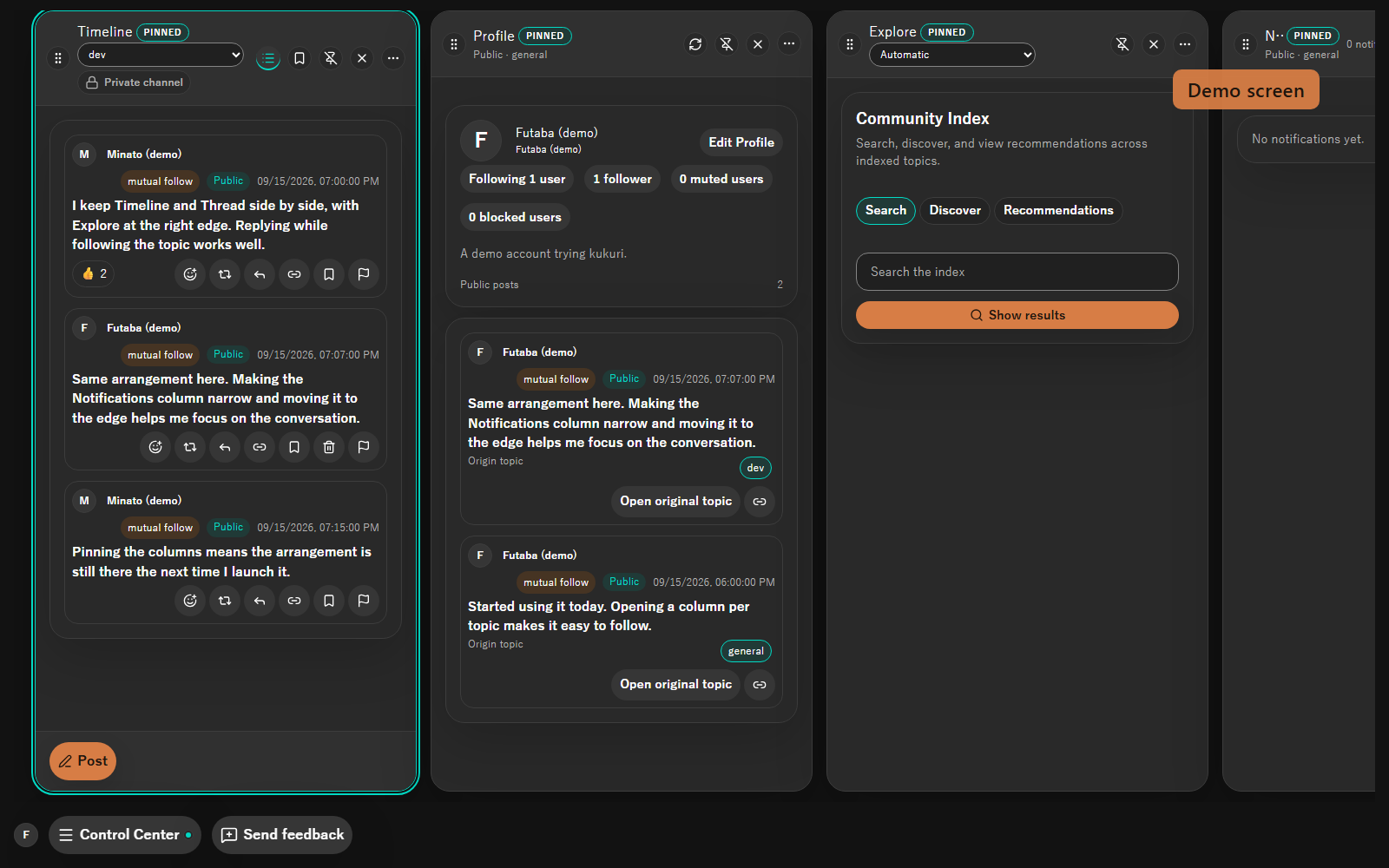The height and width of the screenshot is (868, 1389).
Task: Open the Profile column's more options menu
Action: 789,43
